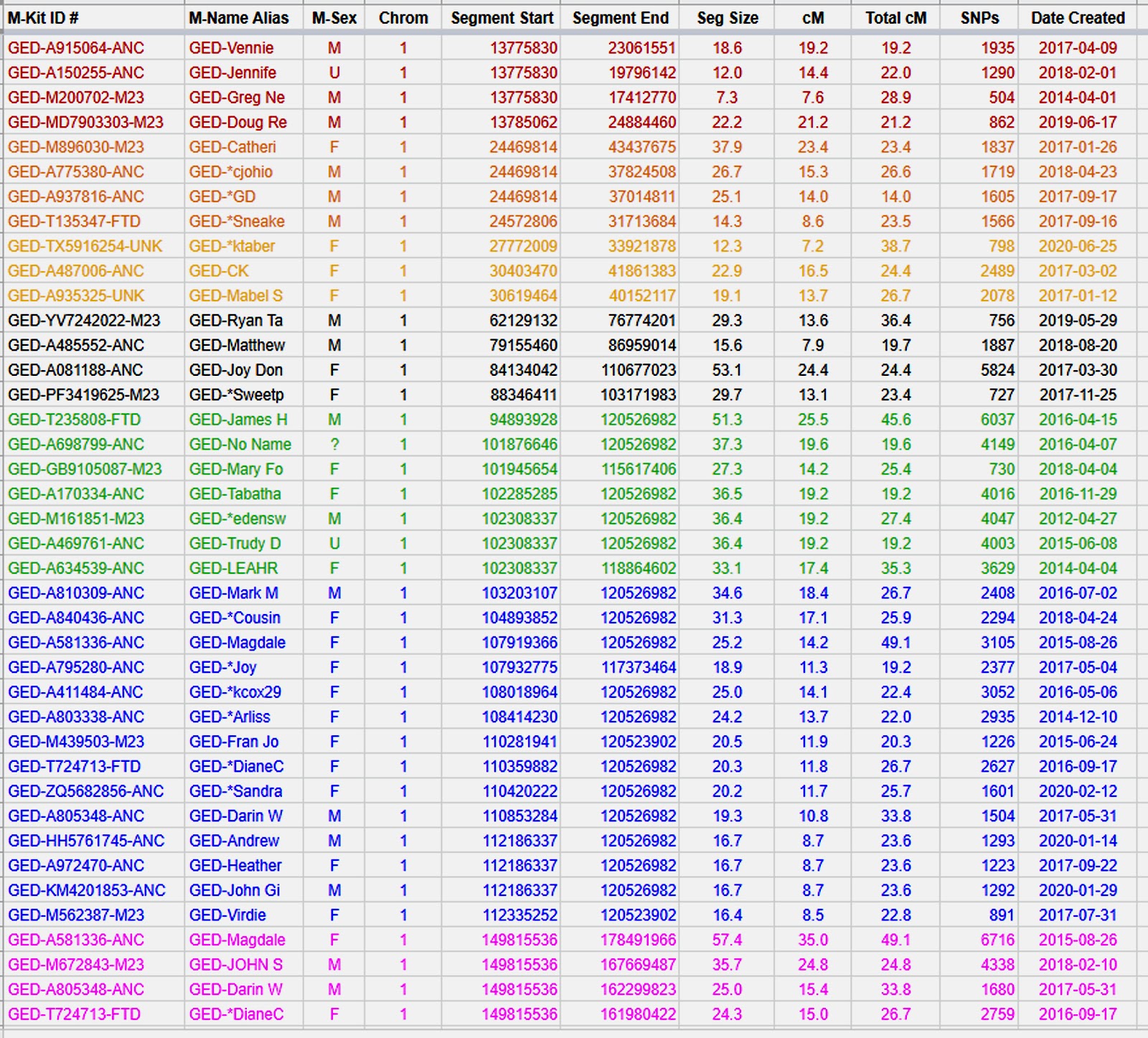This screenshot has width=1148, height=1038.
Task: Click the M-Name Alias column header
Action: coord(239,18)
